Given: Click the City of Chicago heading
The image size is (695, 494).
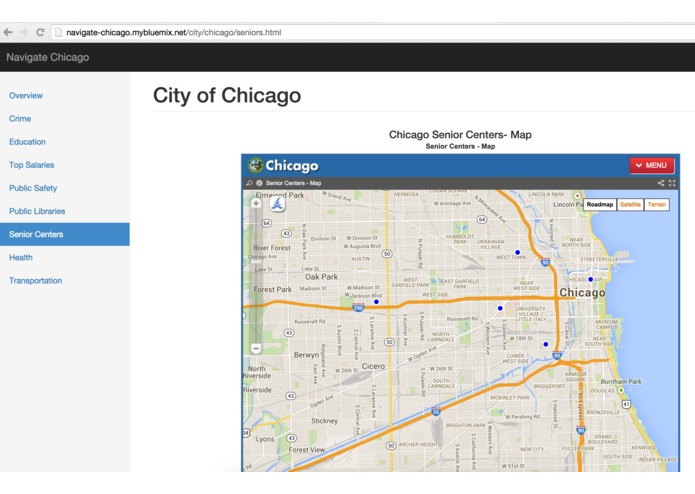Looking at the screenshot, I should [x=227, y=95].
